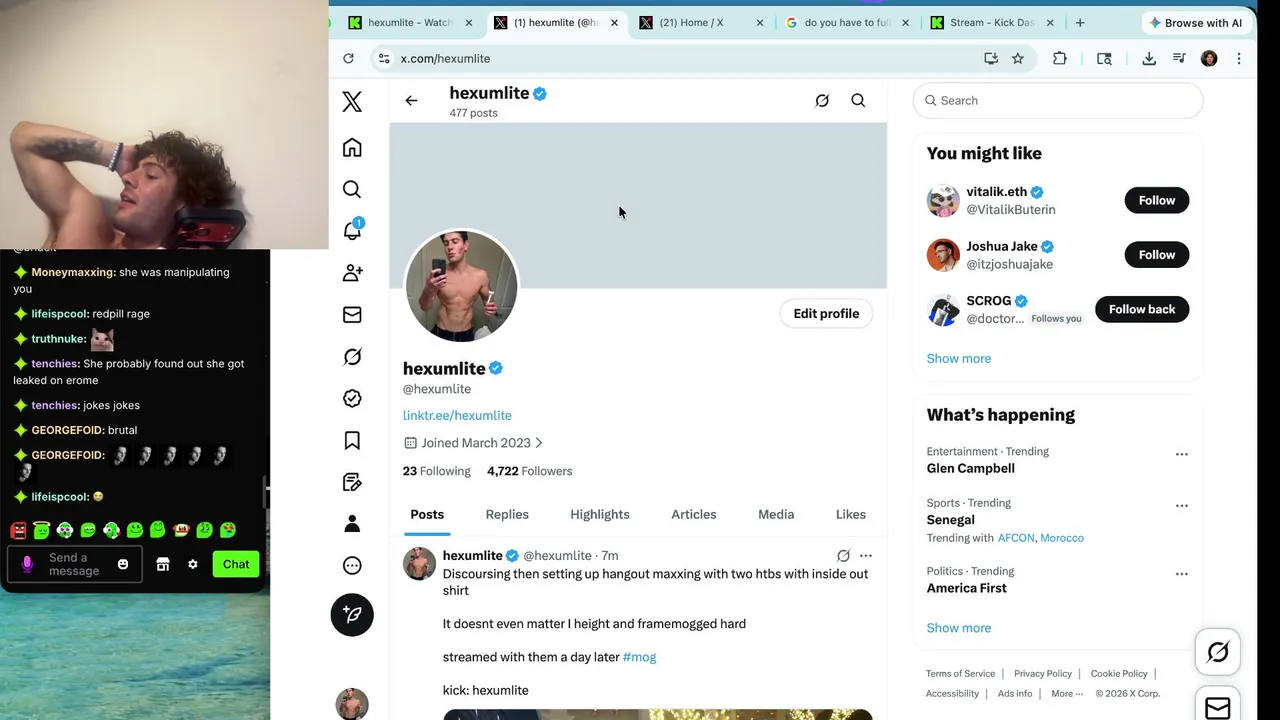
Task: Open options for Glen Campbell trend
Action: pyautogui.click(x=1182, y=454)
